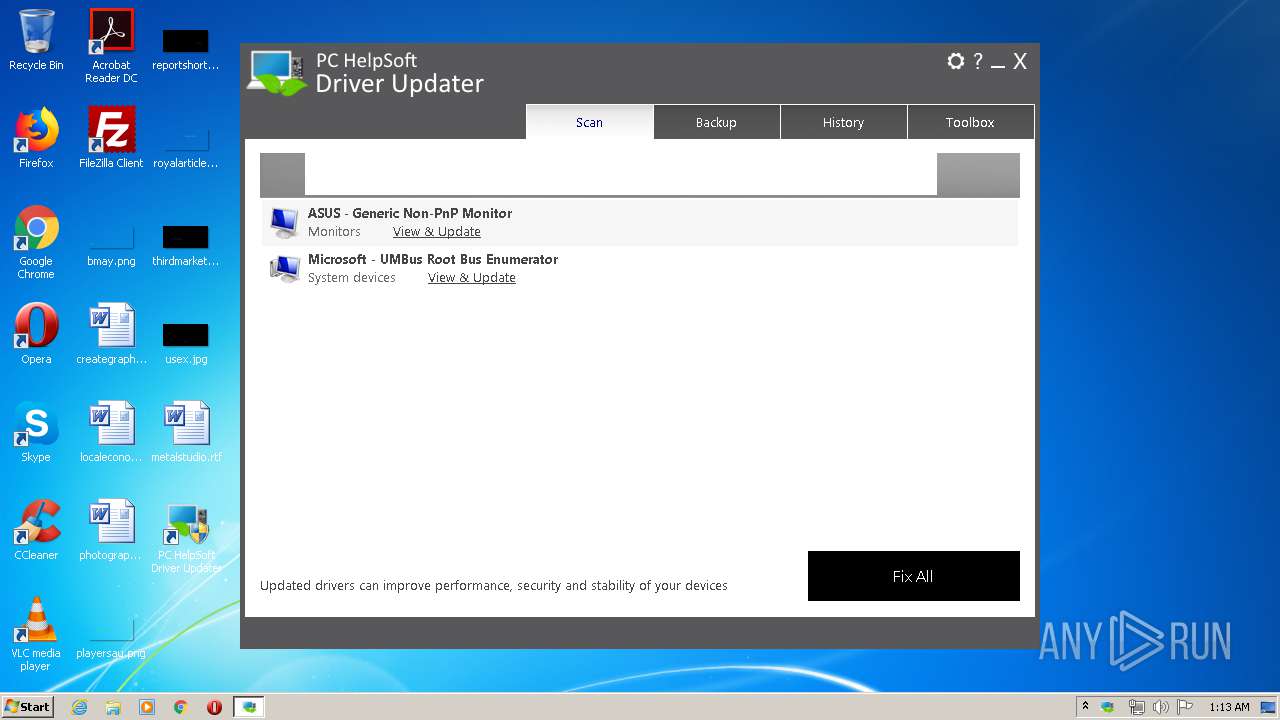Switch to the Backup tab
Viewport: 1280px width, 720px height.
(x=716, y=122)
